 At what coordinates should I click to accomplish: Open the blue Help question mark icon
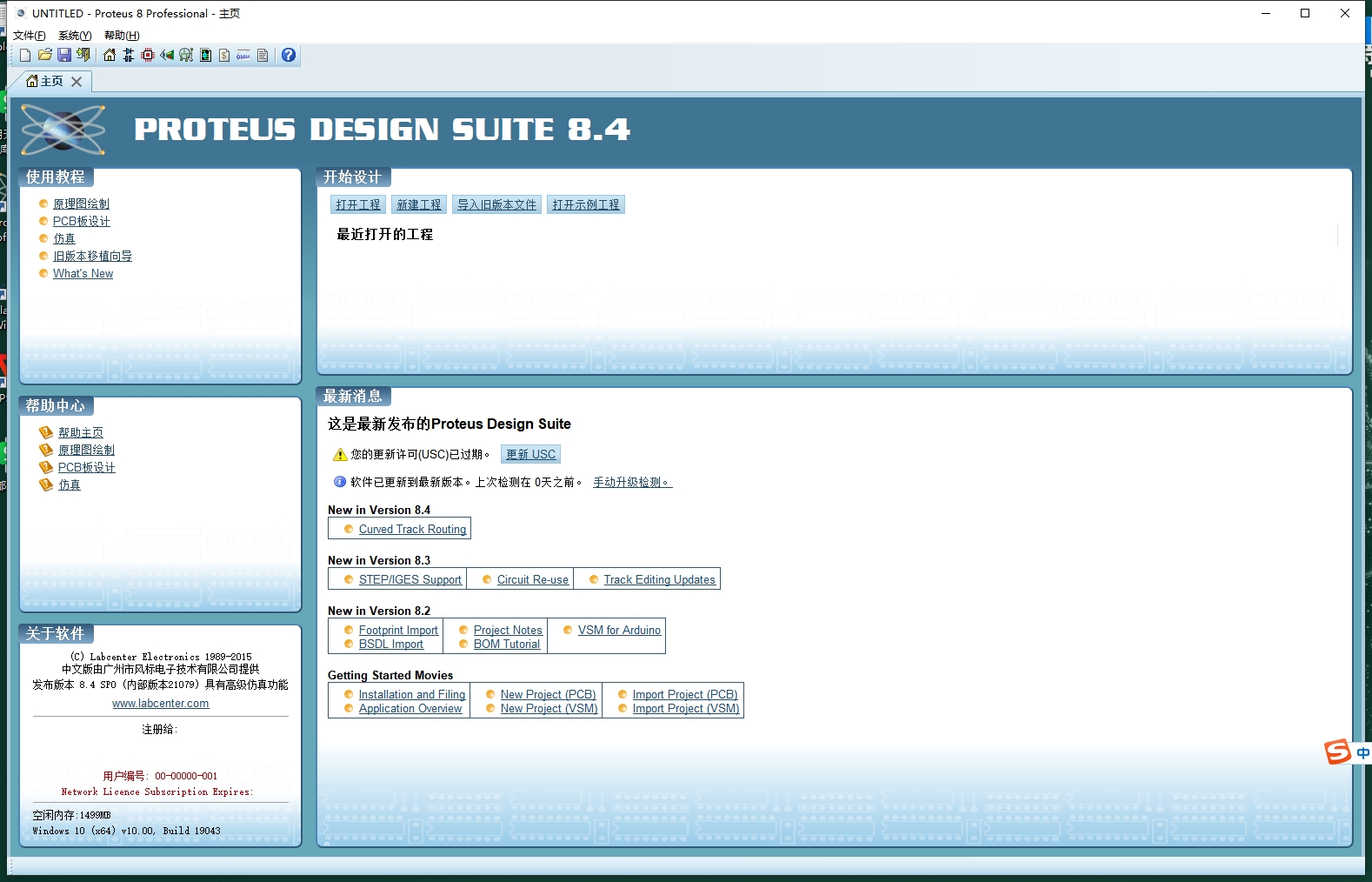click(x=289, y=56)
